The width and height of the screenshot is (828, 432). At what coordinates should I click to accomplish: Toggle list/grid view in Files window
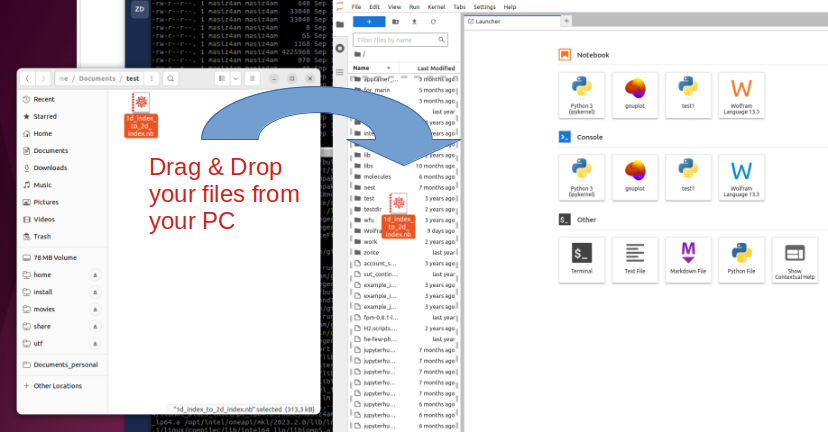click(222, 79)
